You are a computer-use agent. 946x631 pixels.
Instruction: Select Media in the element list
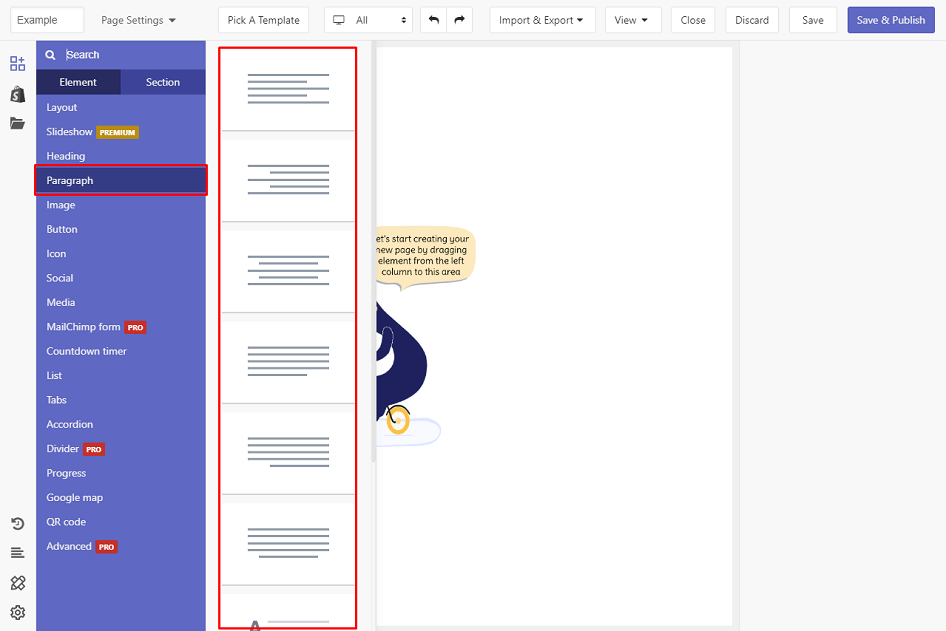[x=121, y=303]
